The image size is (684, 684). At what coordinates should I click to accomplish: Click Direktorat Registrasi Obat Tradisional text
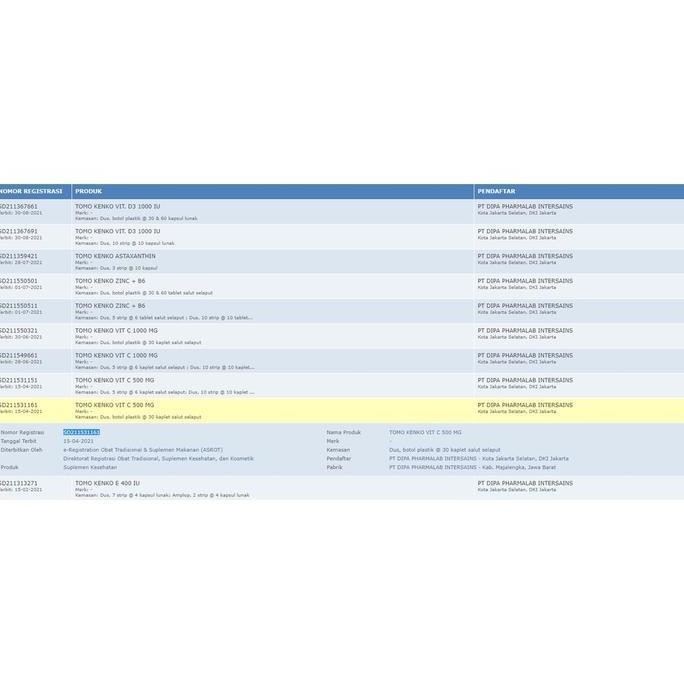(x=158, y=458)
